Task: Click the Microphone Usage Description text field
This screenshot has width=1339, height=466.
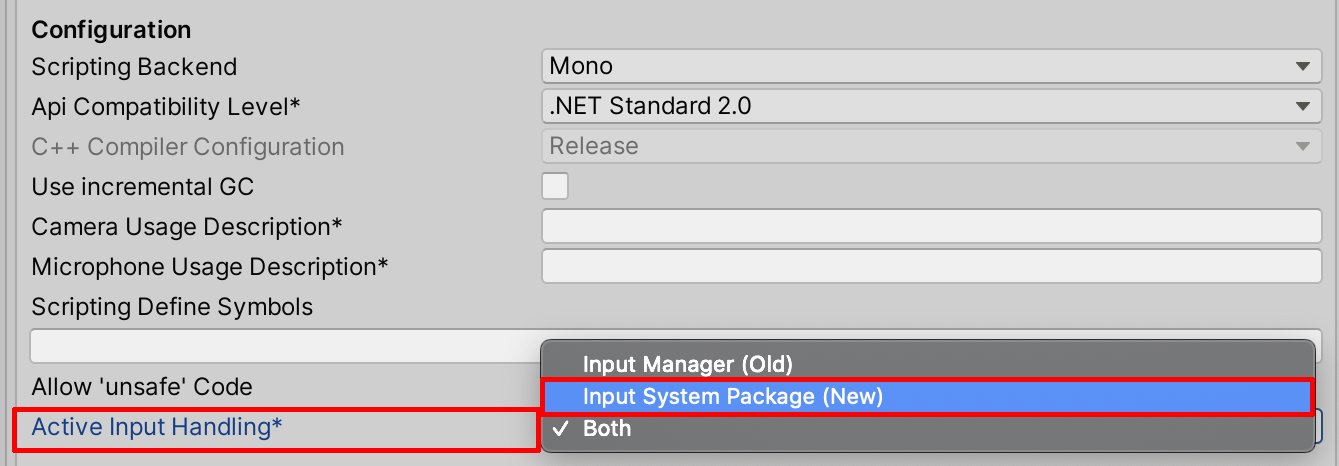Action: 931,266
